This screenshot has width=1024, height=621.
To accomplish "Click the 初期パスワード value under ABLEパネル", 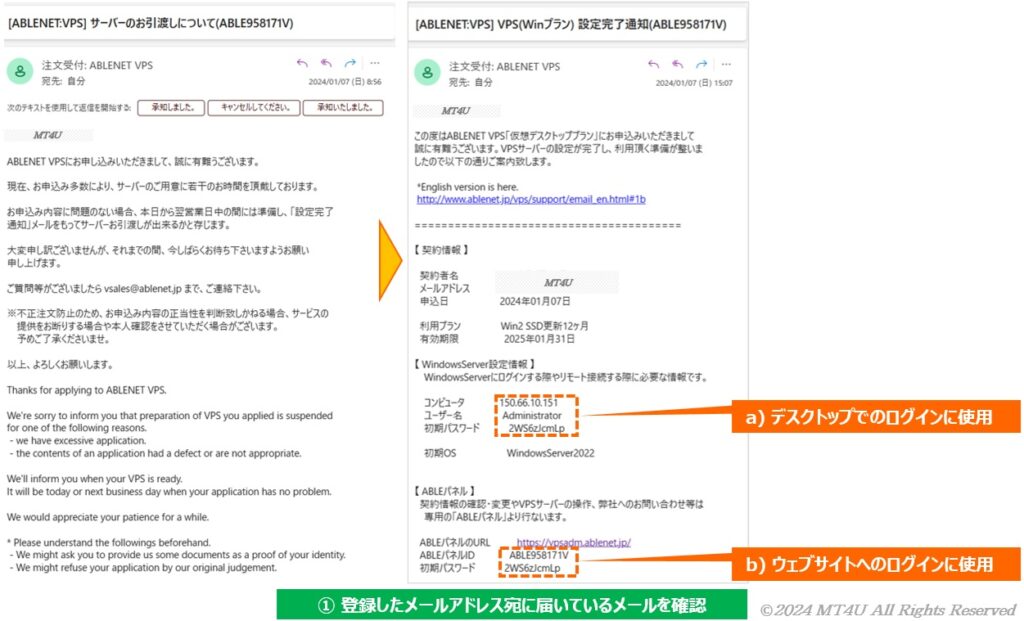I will pos(532,568).
